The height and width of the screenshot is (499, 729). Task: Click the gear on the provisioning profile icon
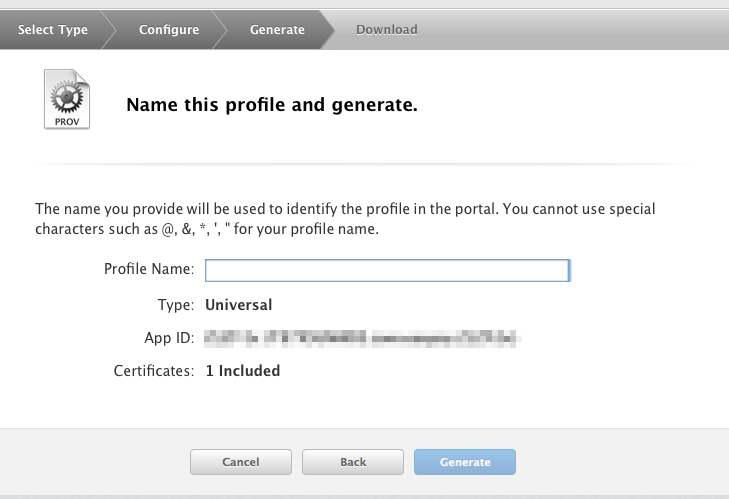point(67,94)
